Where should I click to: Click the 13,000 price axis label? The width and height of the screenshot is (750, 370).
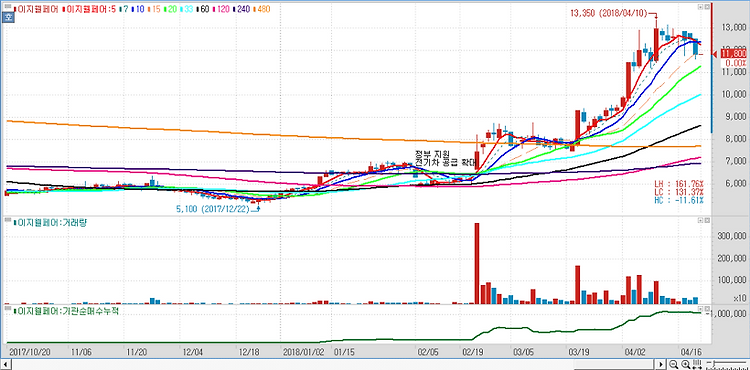(x=734, y=27)
